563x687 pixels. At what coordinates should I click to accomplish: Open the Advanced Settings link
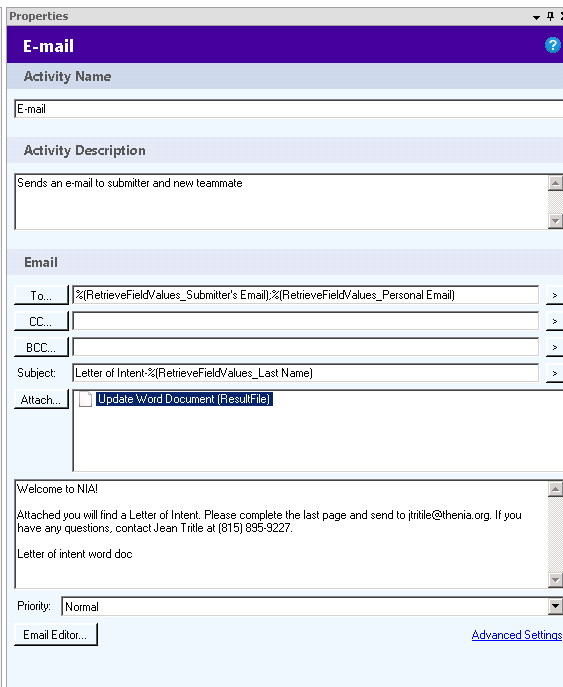point(517,635)
